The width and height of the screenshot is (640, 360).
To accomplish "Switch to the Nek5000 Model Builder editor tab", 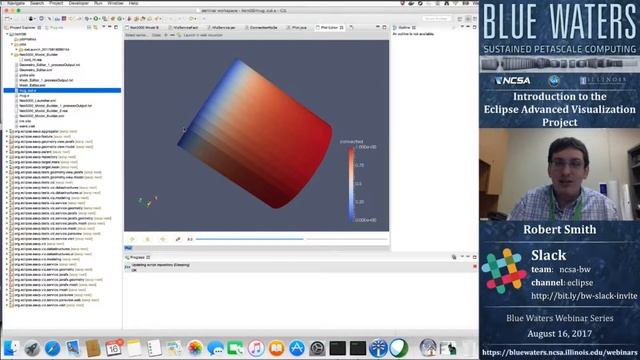I will (x=142, y=27).
